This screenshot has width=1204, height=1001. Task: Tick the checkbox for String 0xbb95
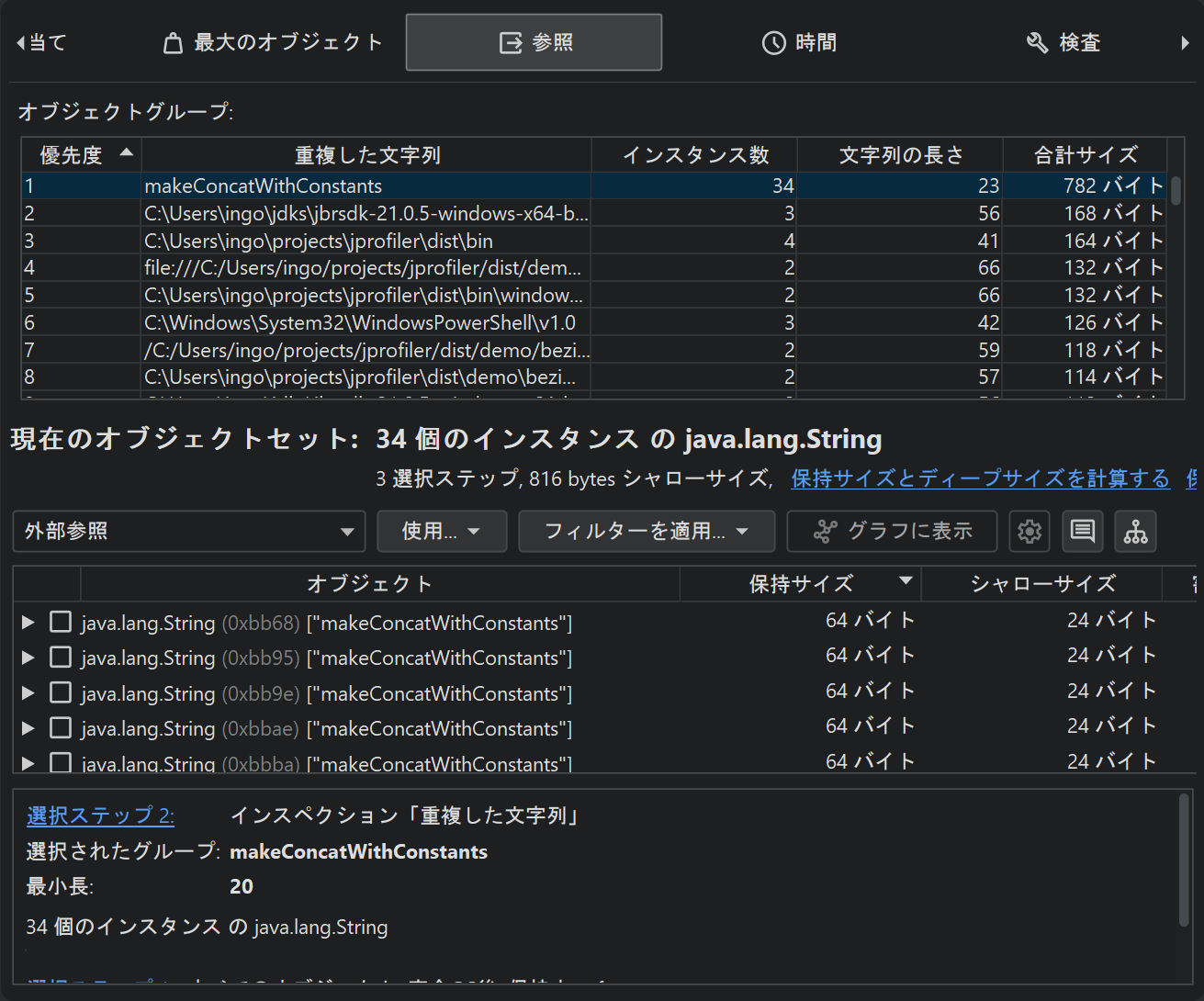[x=61, y=658]
